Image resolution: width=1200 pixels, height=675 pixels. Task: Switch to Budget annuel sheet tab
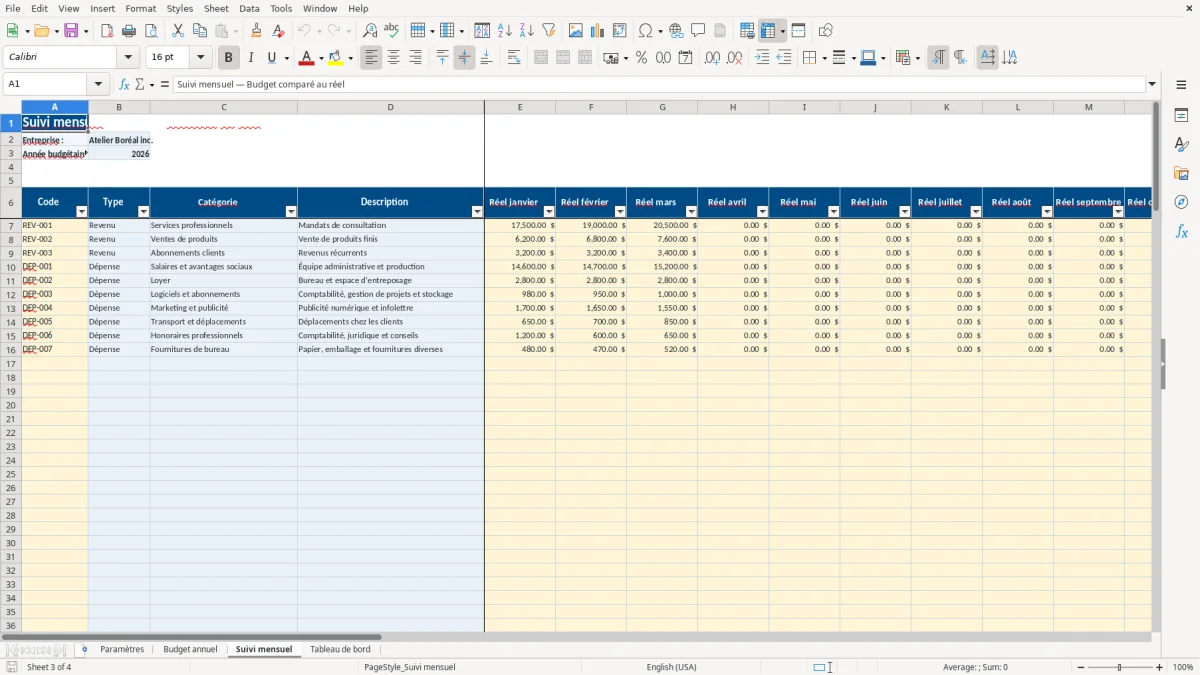190,649
